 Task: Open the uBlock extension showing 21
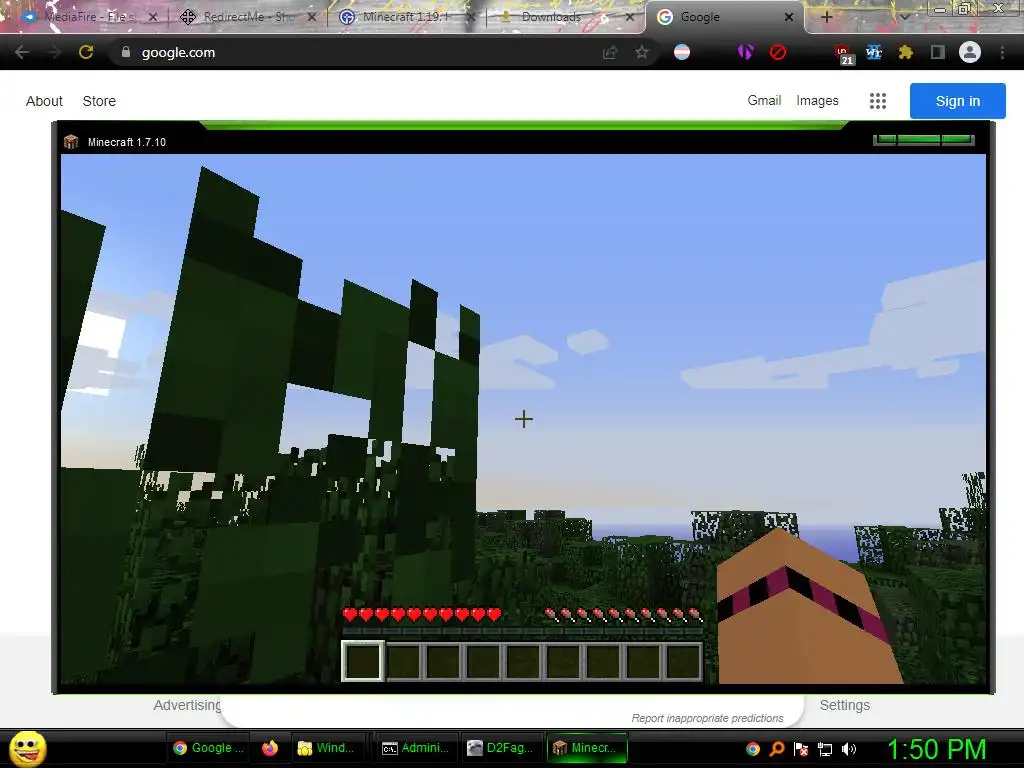point(843,54)
